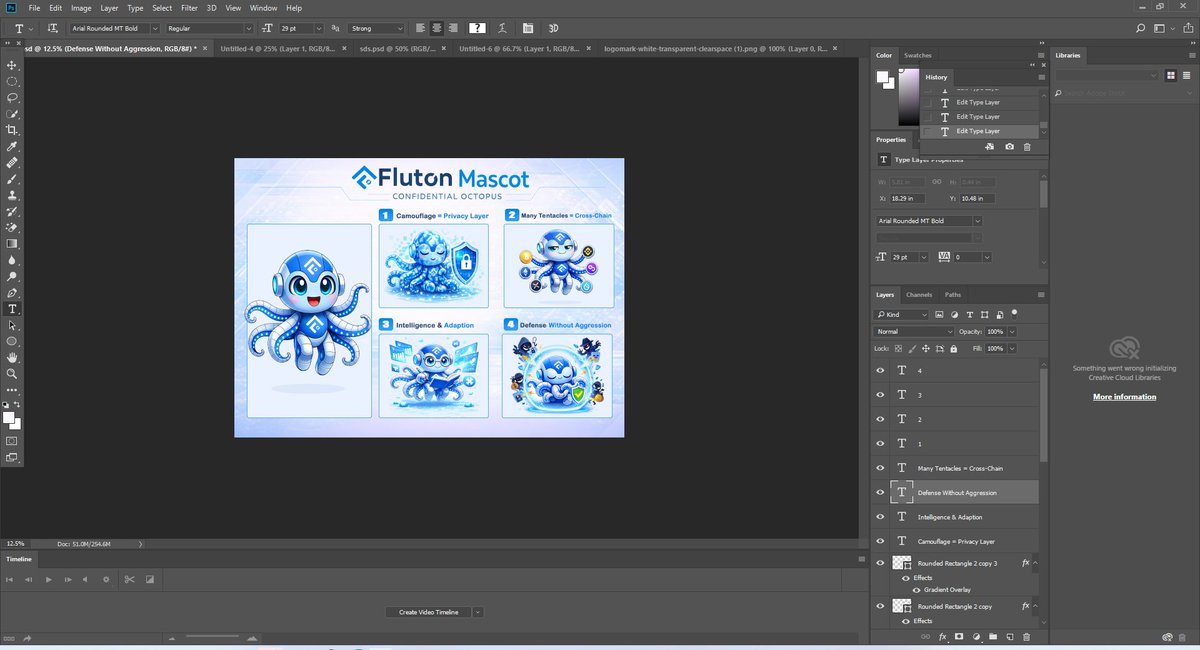Select the Horizontal Type tool
The height and width of the screenshot is (650, 1200).
click(12, 309)
